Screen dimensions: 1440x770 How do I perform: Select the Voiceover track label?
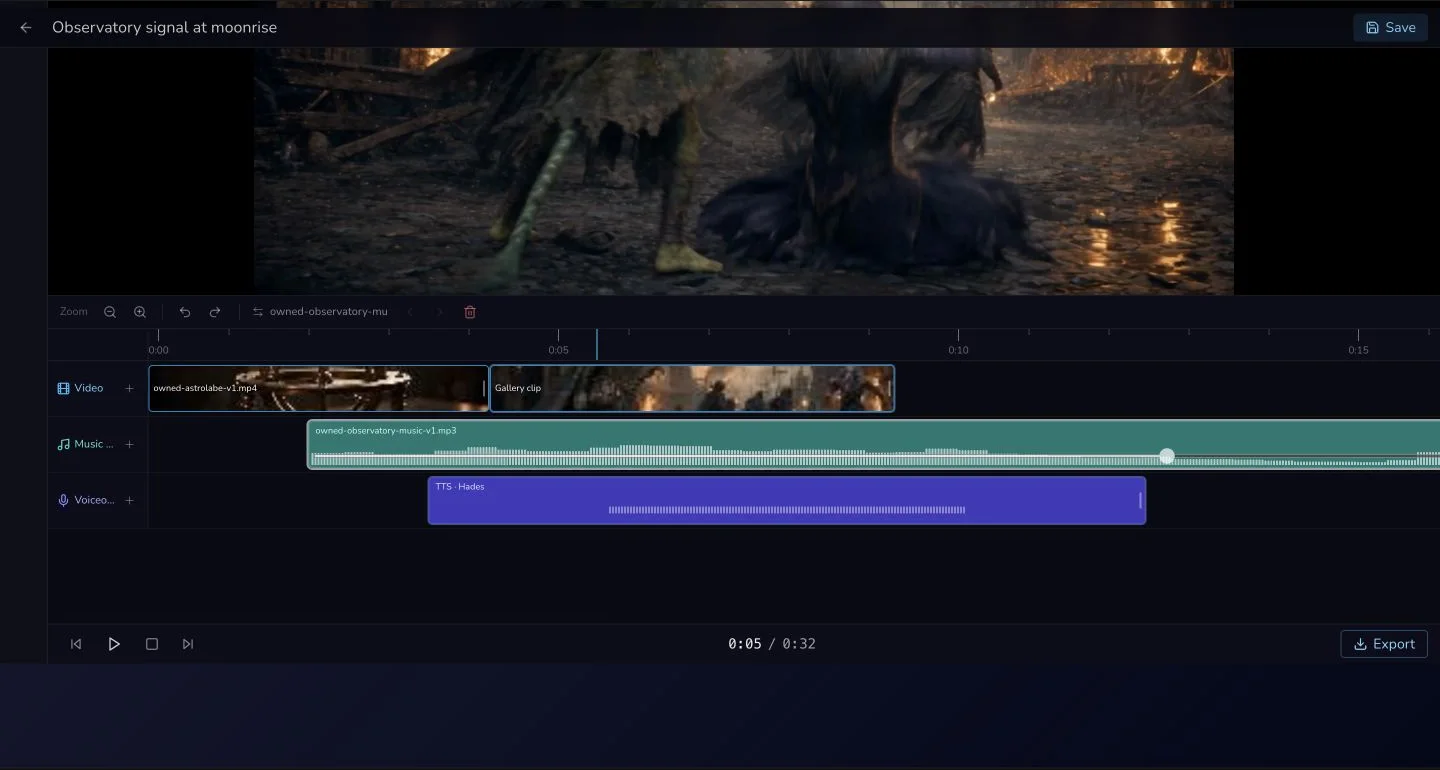pyautogui.click(x=94, y=500)
